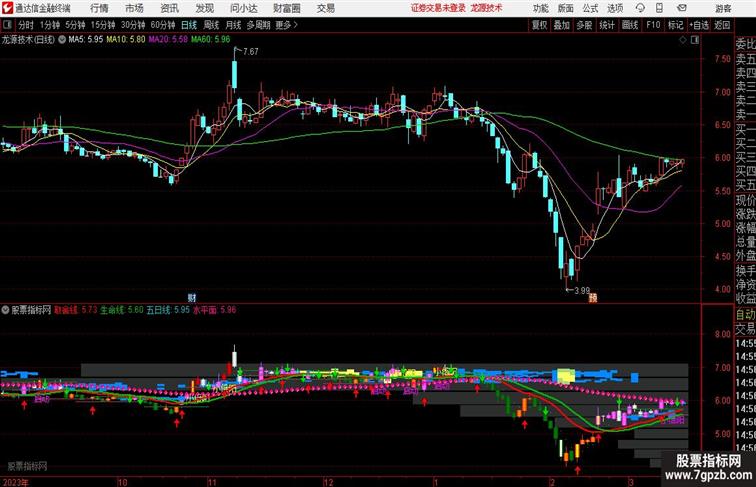Viewport: 756px width, 487px height.
Task: Open the 公式 menu
Action: pyautogui.click(x=590, y=8)
